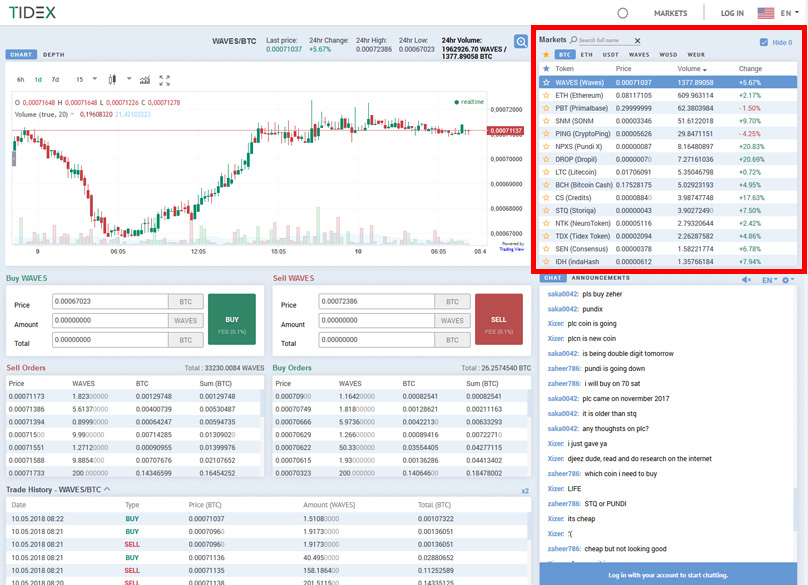The height and width of the screenshot is (585, 808).
Task: Clear the market search with X icon
Action: coord(637,41)
